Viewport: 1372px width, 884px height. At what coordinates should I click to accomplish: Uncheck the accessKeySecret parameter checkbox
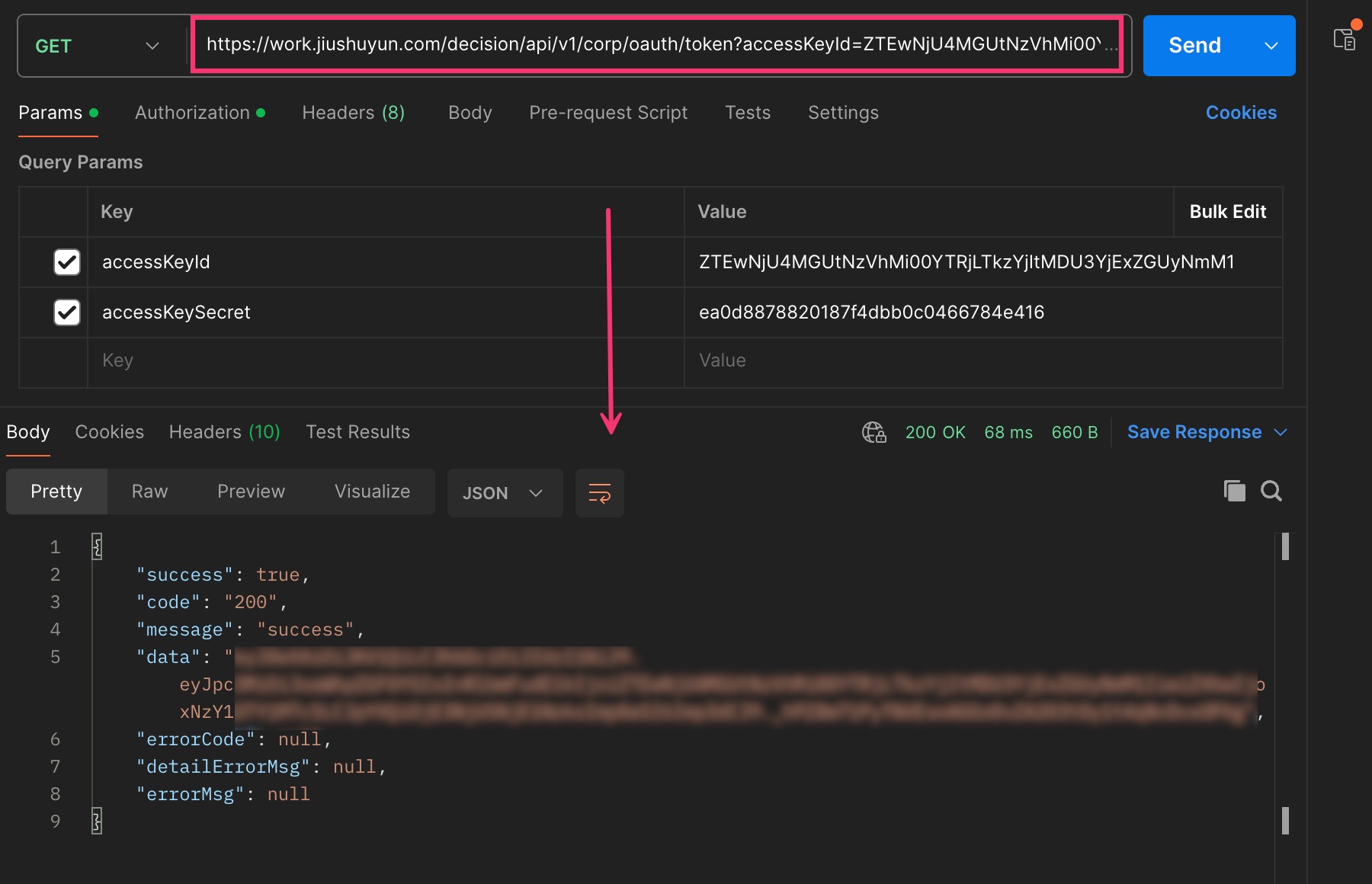tap(67, 312)
